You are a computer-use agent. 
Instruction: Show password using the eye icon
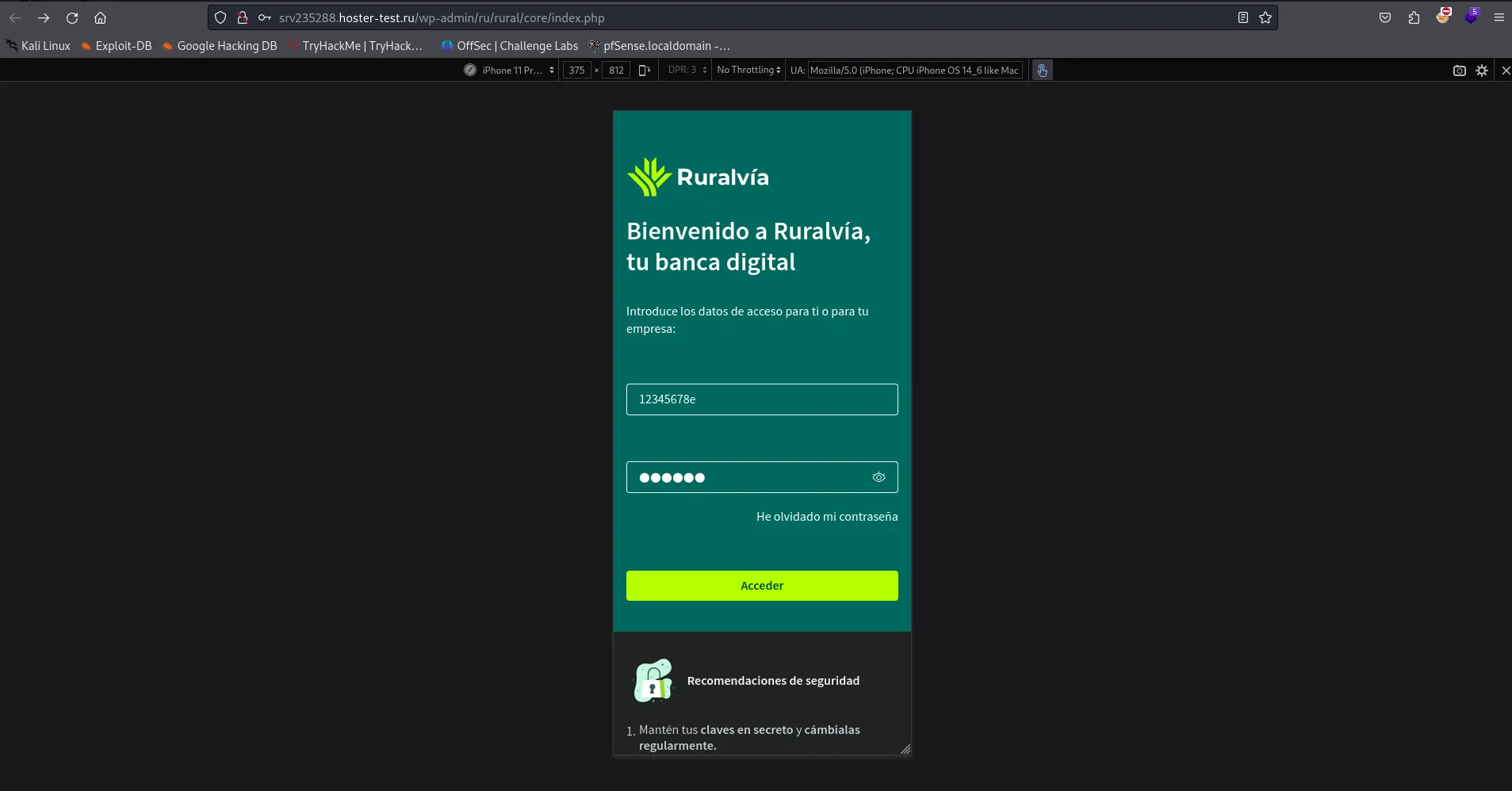(878, 477)
